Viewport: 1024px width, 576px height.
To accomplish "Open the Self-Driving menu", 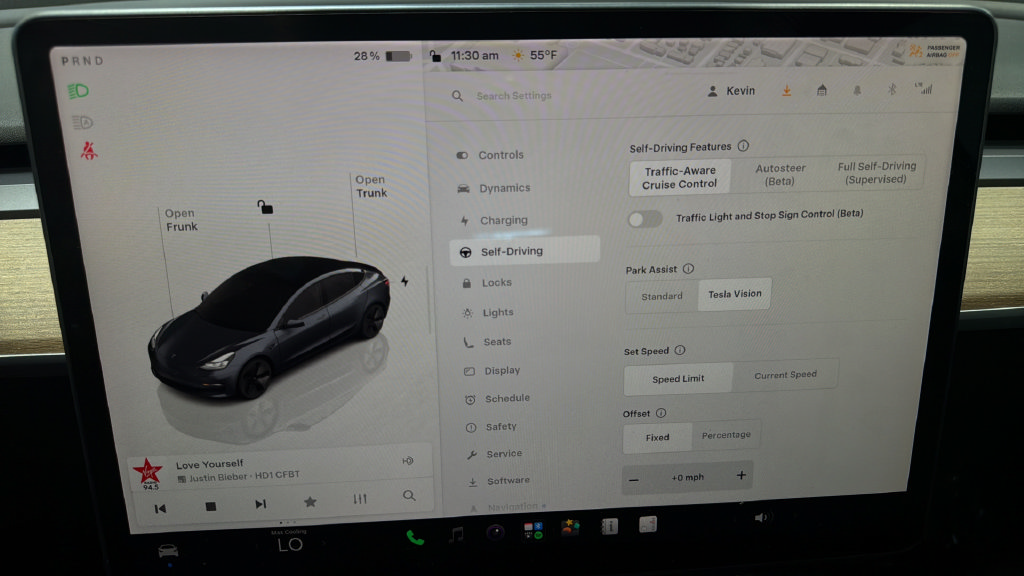I will (x=524, y=251).
